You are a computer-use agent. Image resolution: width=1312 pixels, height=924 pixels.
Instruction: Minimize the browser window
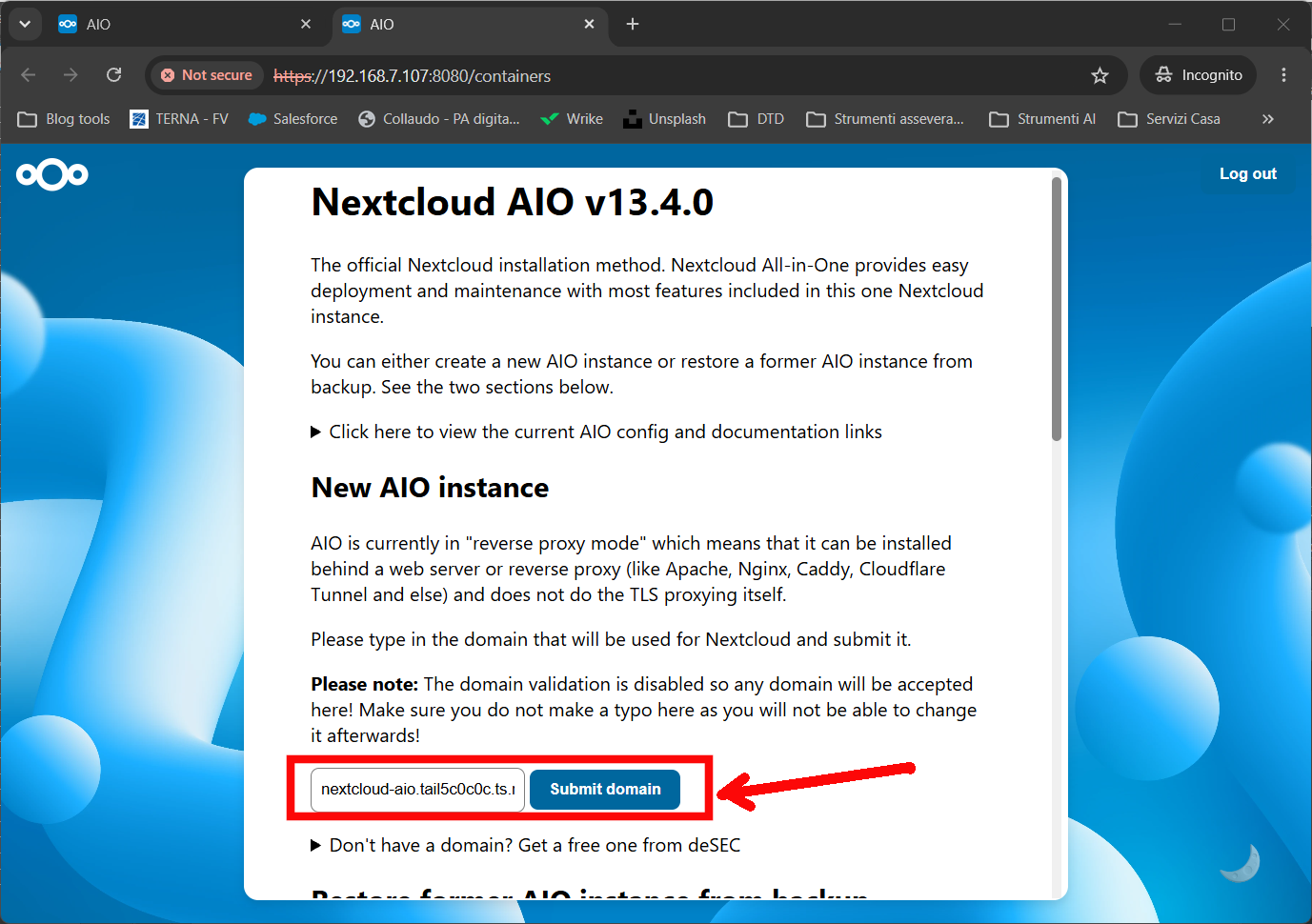tap(1175, 25)
